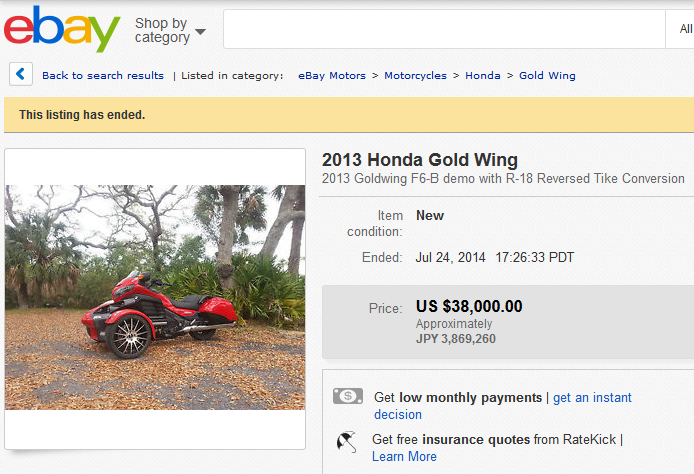
Task: Click the monthly payments money icon
Action: (348, 397)
